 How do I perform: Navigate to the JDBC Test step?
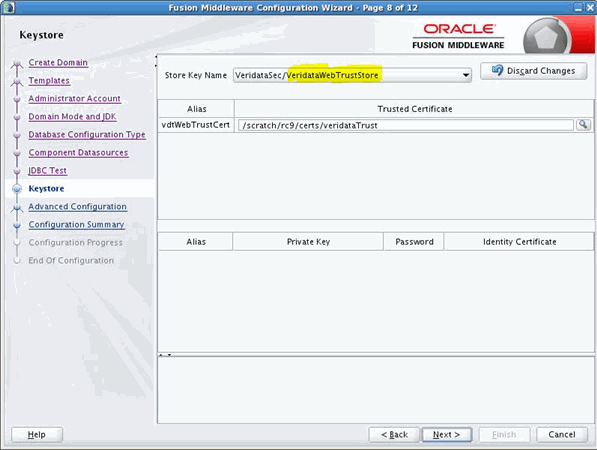coord(48,170)
